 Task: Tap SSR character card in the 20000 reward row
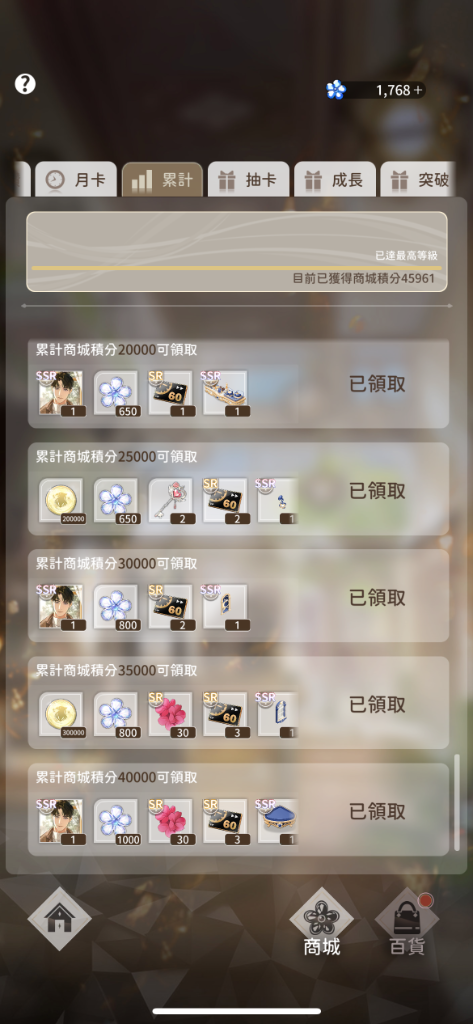[x=61, y=394]
